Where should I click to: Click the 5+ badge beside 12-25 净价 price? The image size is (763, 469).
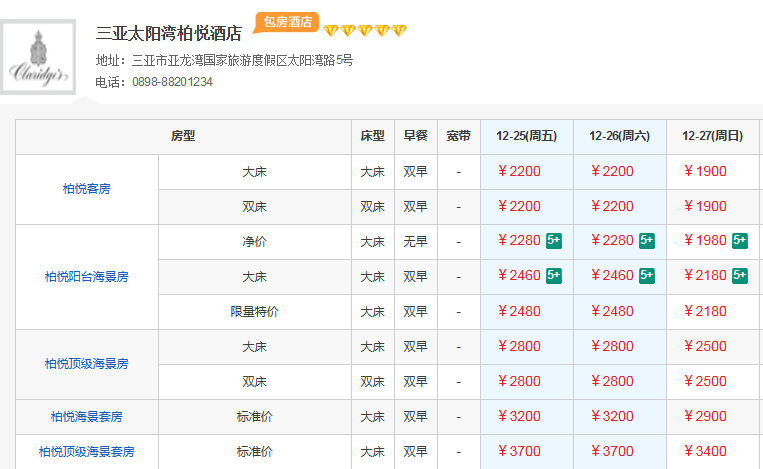coord(553,240)
